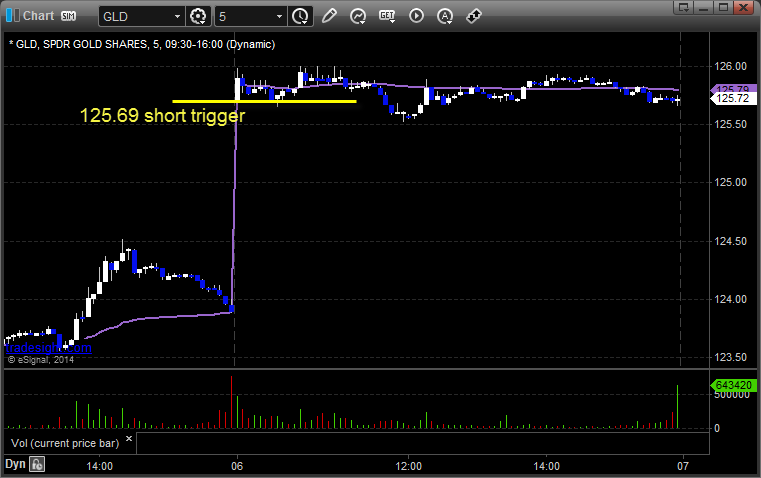Screen dimensions: 761x478
Task: Click the tallest red volume bar
Action: 232,402
